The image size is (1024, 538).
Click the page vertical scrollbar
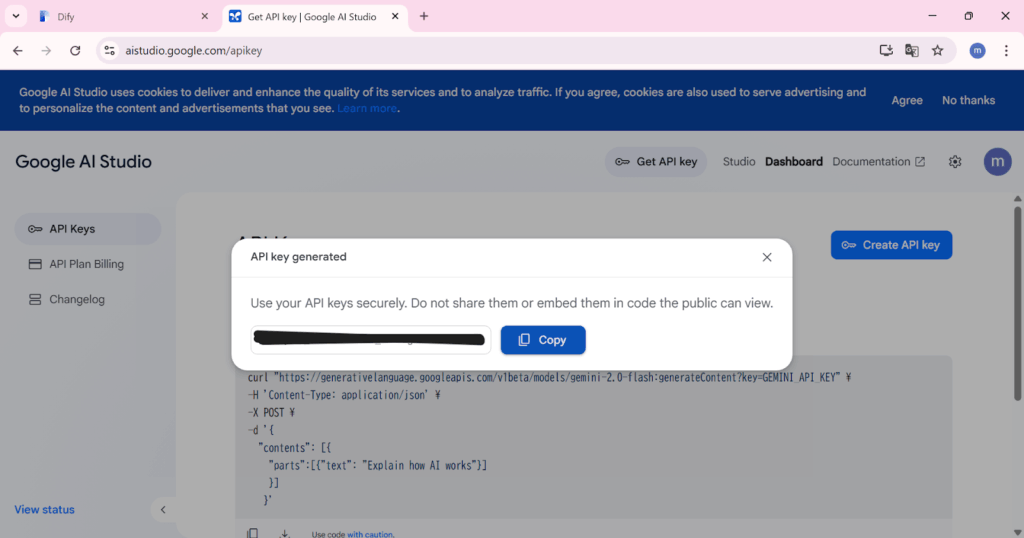[1017, 304]
